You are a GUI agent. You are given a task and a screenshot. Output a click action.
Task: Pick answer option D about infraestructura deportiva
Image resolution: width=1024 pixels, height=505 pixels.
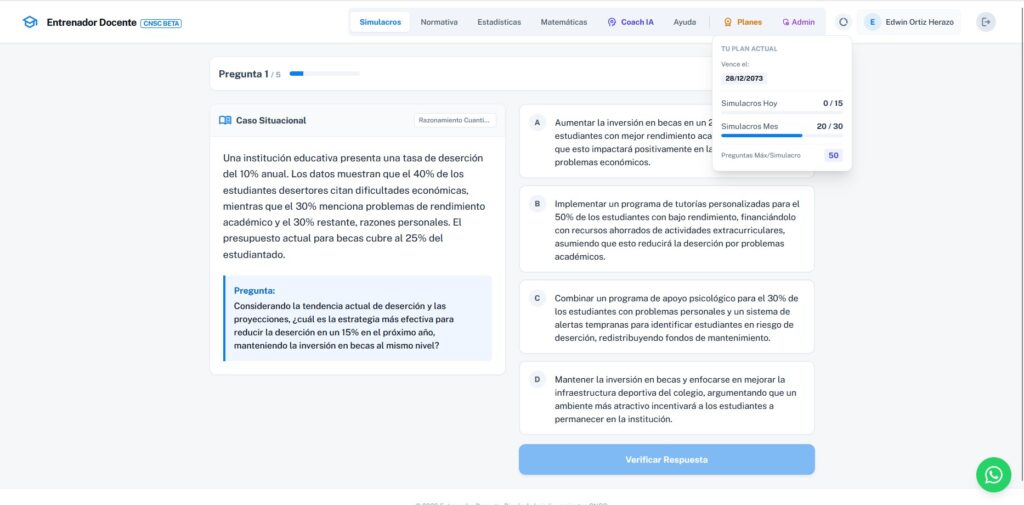(x=666, y=398)
